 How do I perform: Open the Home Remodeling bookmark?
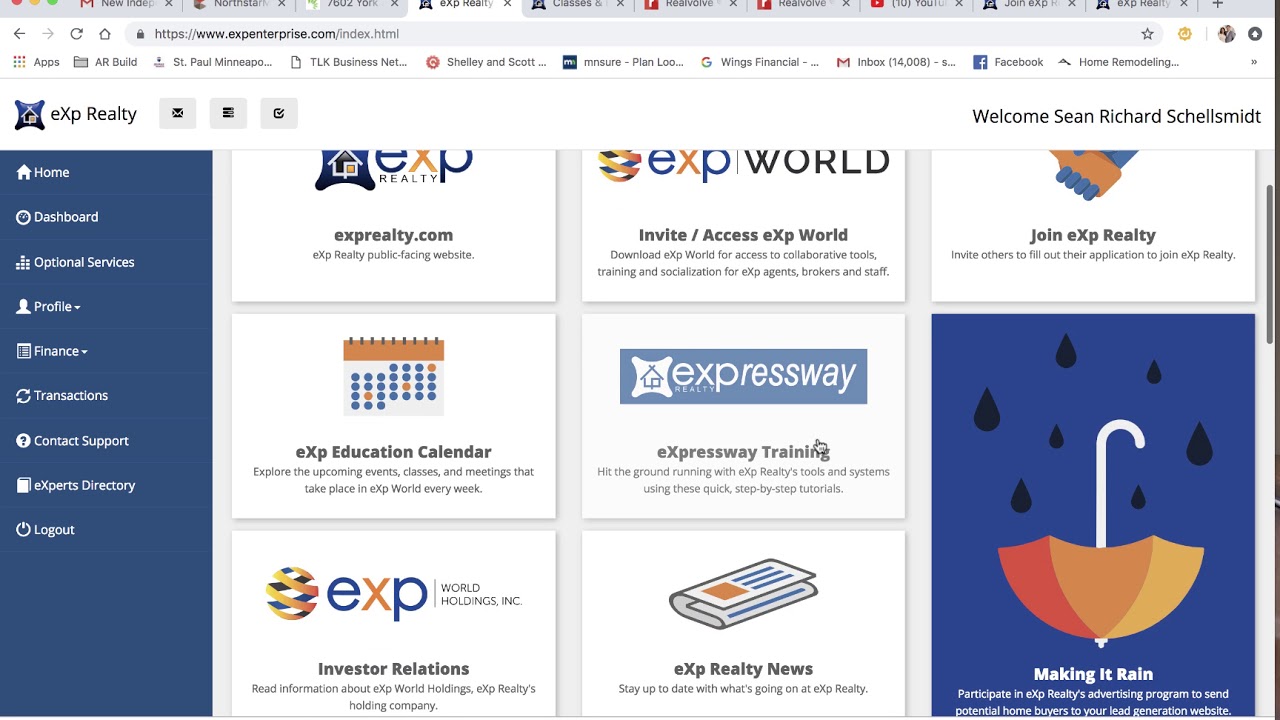pos(1118,62)
